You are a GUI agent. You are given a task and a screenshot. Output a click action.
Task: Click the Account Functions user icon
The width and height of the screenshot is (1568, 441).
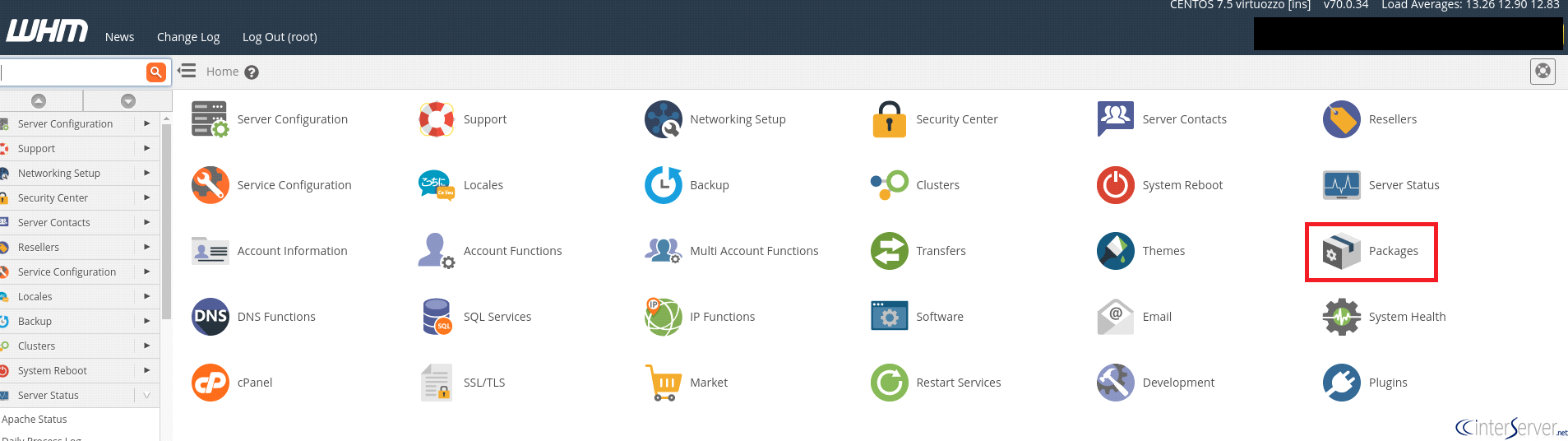pyautogui.click(x=437, y=251)
